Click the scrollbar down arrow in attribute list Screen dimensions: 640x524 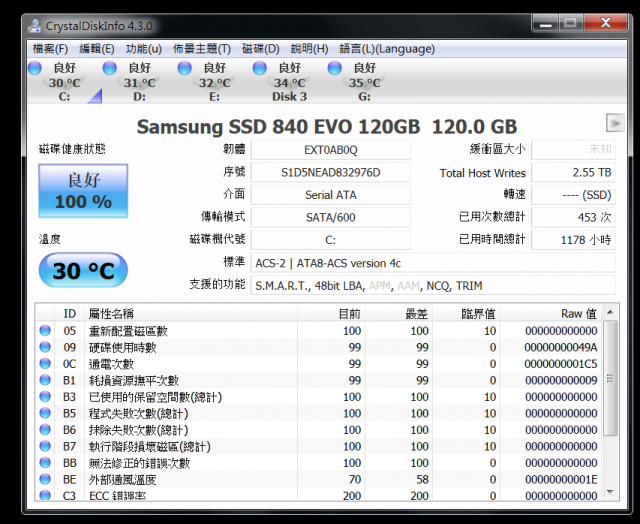(x=610, y=492)
